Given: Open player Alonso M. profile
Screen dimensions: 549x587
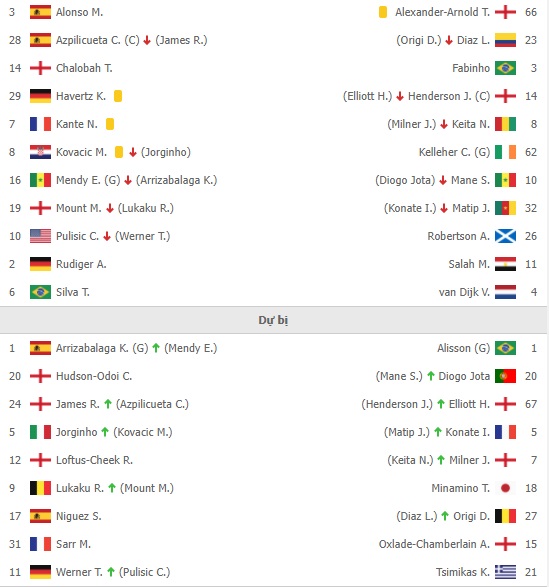Looking at the screenshot, I should tap(79, 12).
